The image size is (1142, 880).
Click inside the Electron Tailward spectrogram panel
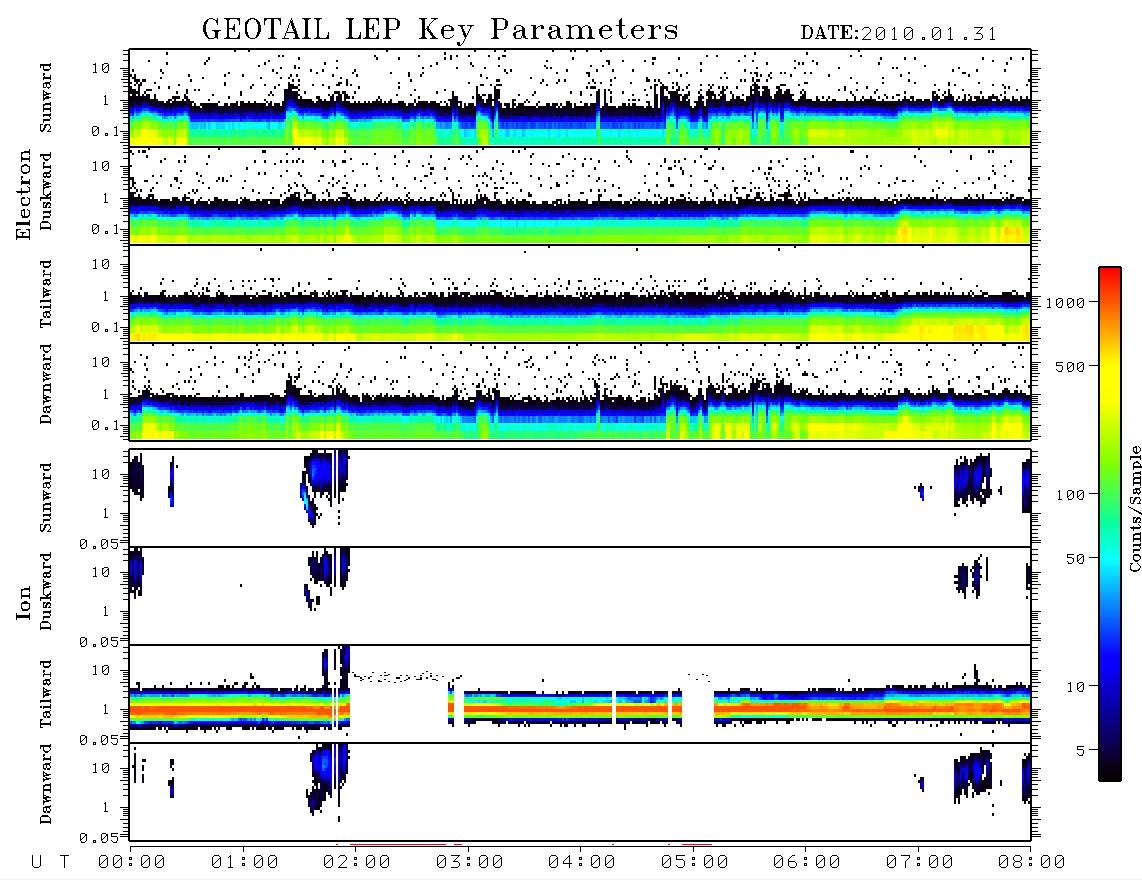[580, 294]
